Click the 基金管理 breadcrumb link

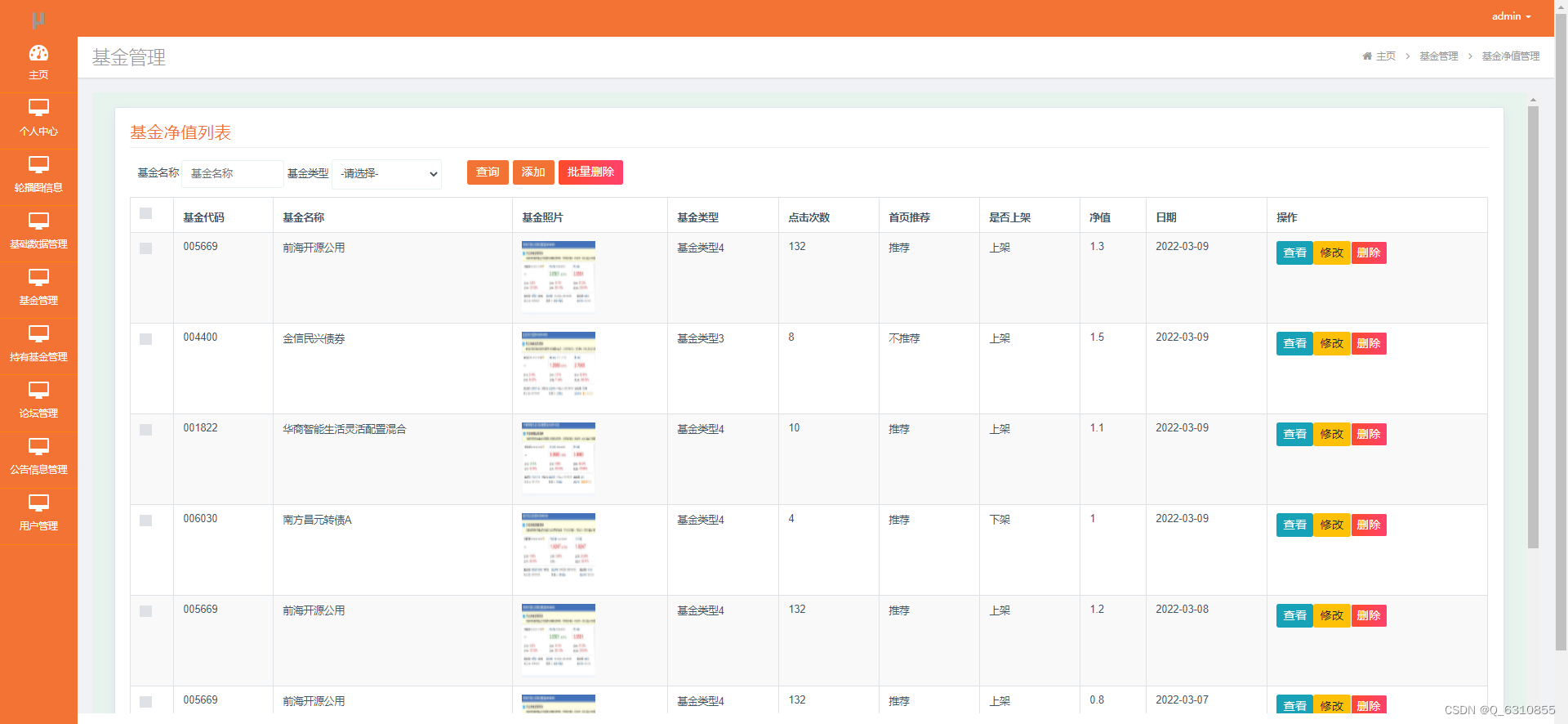click(x=1439, y=56)
